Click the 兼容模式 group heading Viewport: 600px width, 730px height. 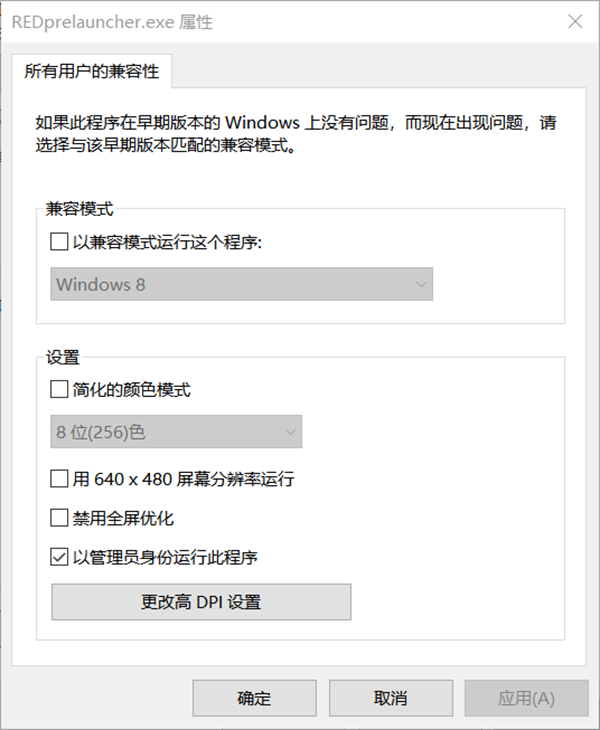(x=80, y=209)
